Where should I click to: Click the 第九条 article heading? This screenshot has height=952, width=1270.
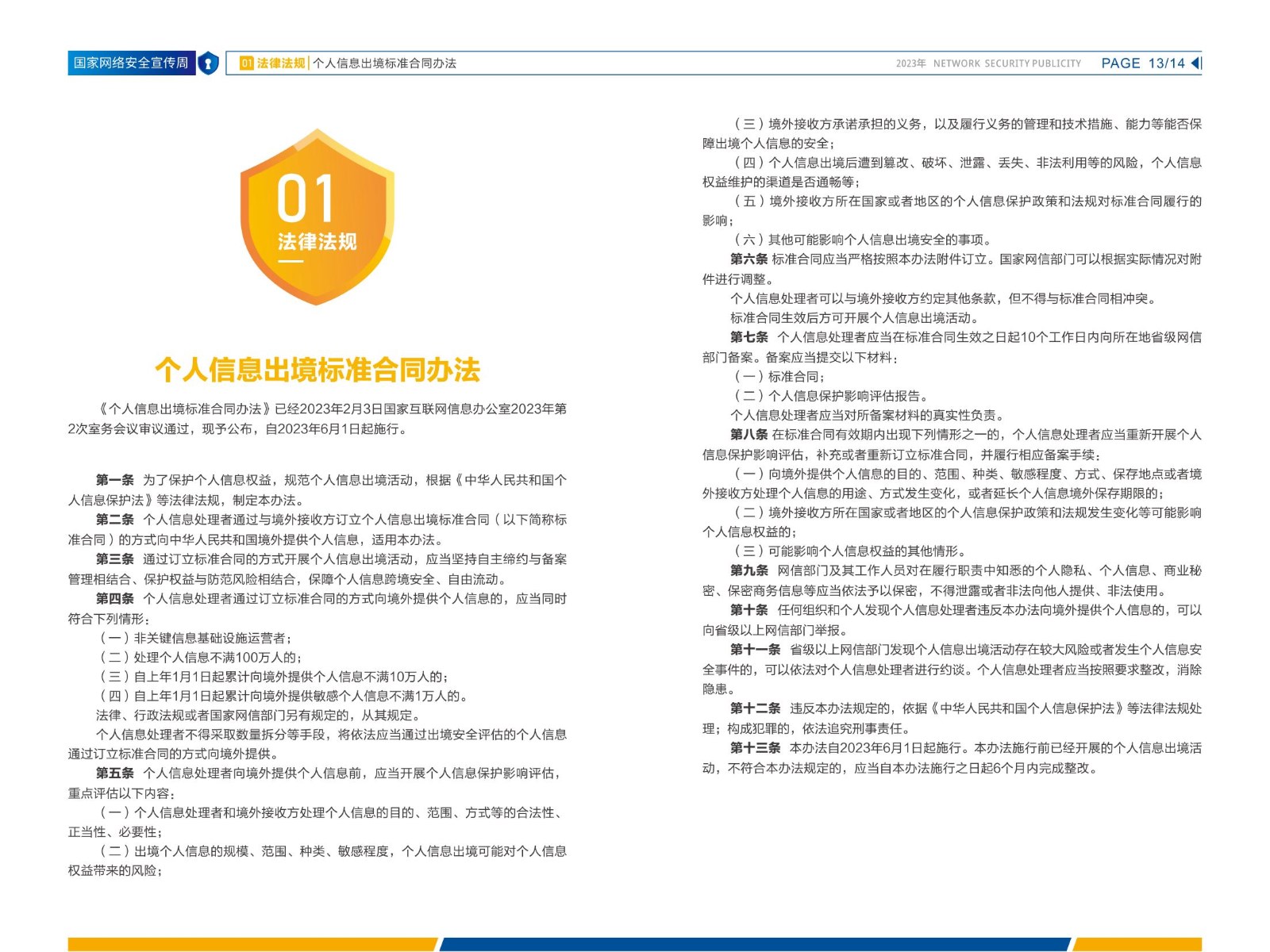click(749, 570)
